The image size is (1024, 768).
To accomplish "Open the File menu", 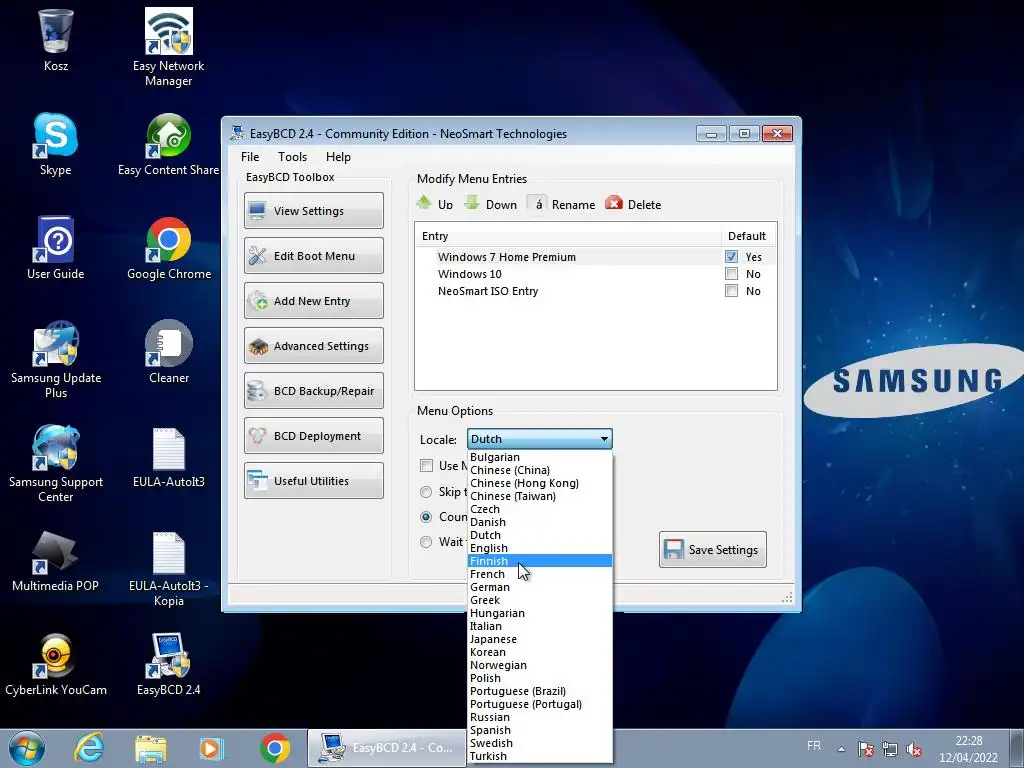I will (249, 157).
